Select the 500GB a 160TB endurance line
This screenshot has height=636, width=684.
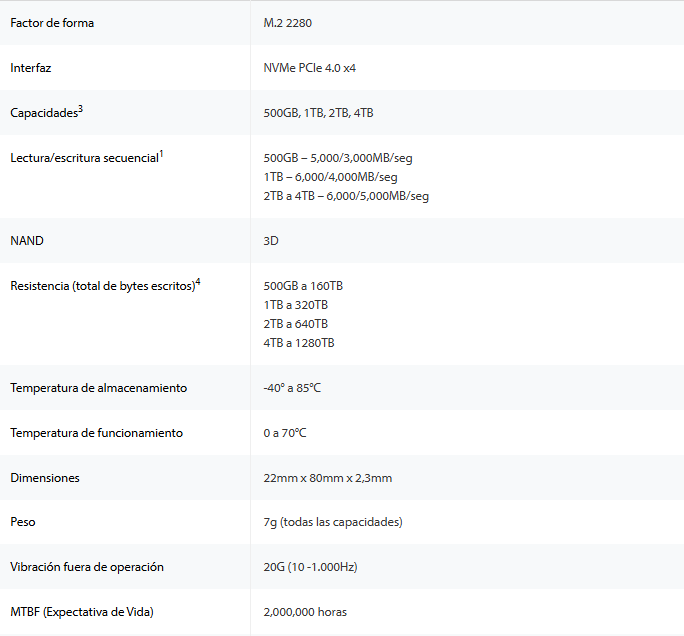tap(303, 286)
